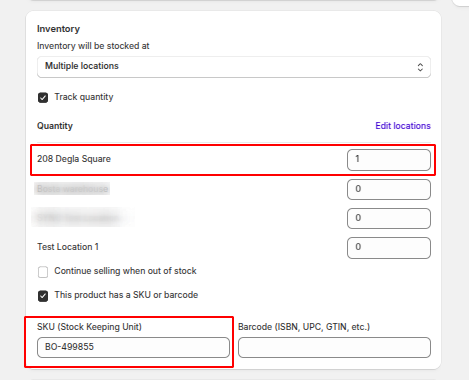The width and height of the screenshot is (469, 380).
Task: Click the up-down chevron in location selector
Action: tap(420, 67)
